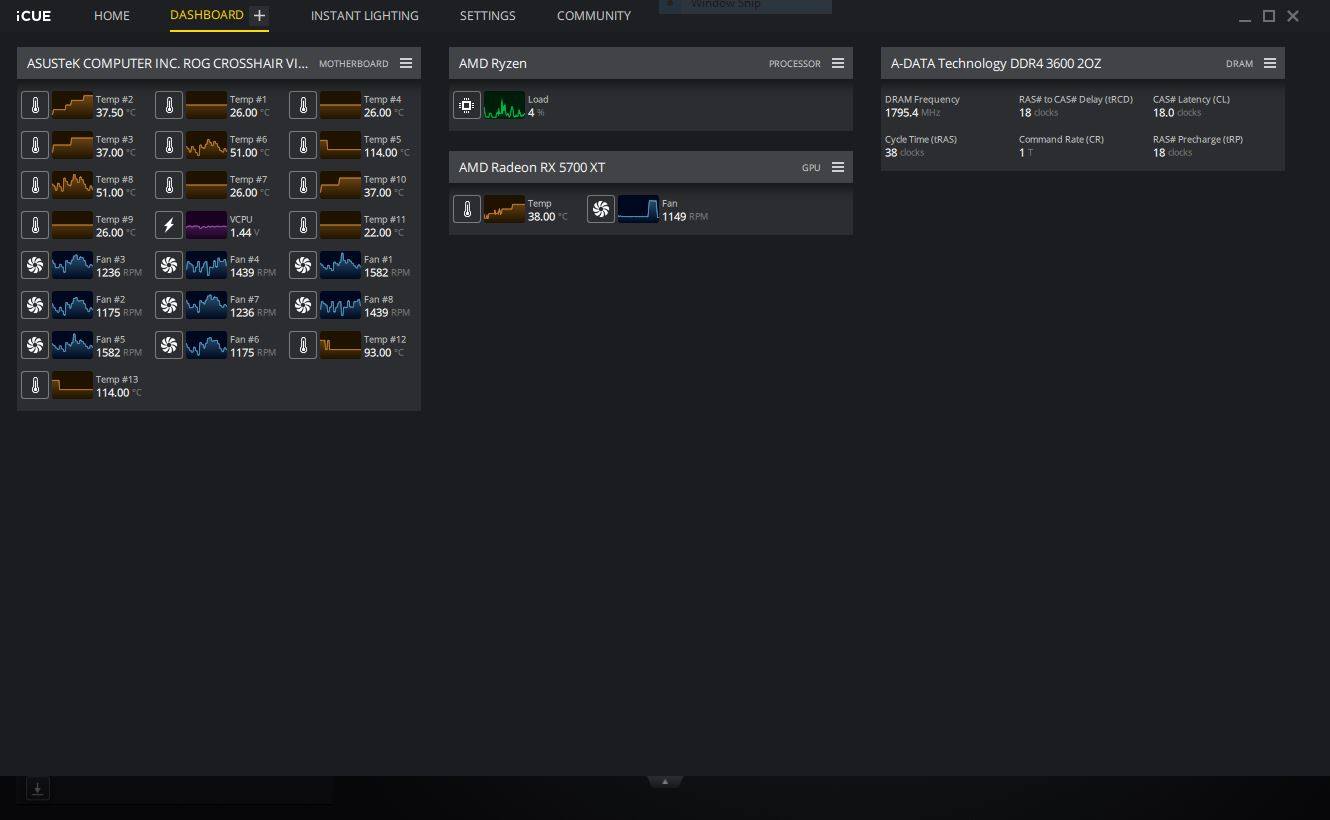Click the Temp #12 thermometer icon

pos(303,345)
